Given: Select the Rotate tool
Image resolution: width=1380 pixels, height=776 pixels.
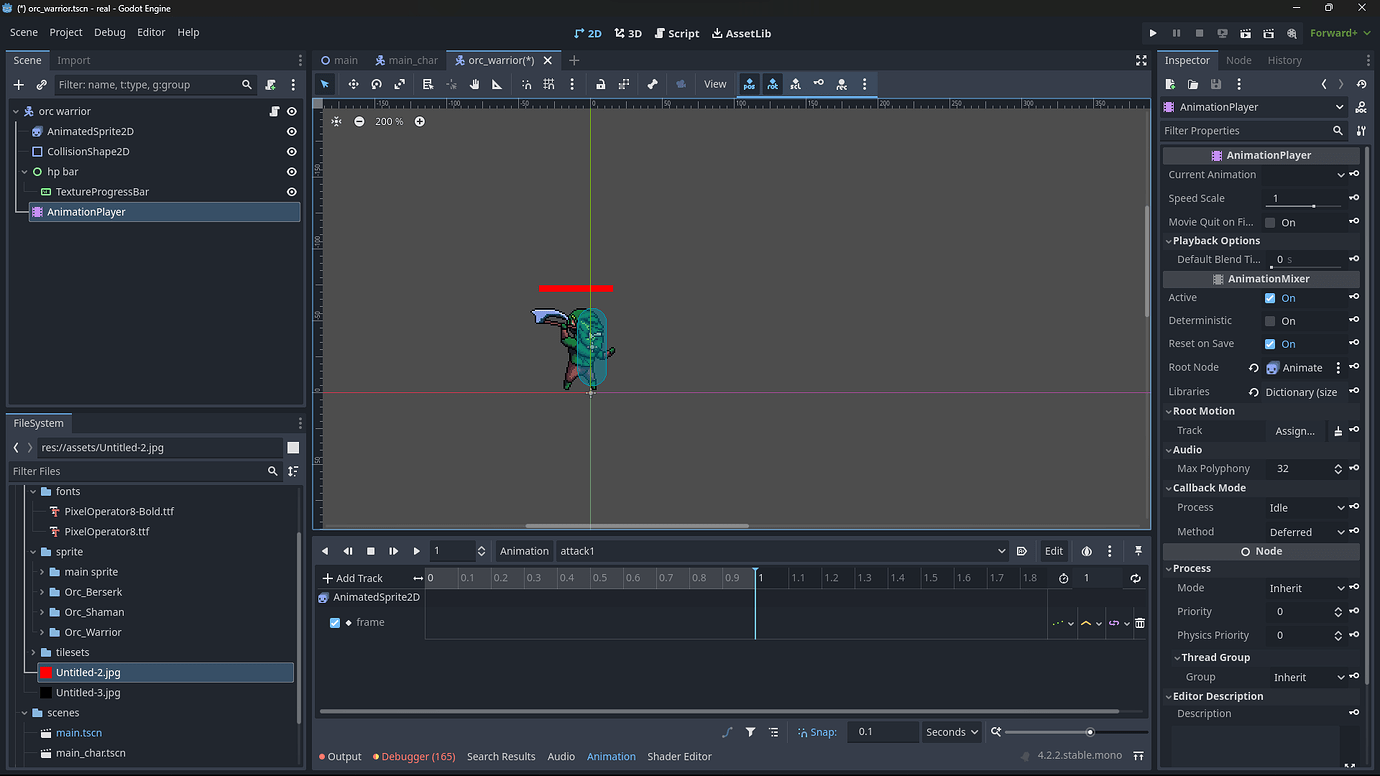Looking at the screenshot, I should (376, 84).
